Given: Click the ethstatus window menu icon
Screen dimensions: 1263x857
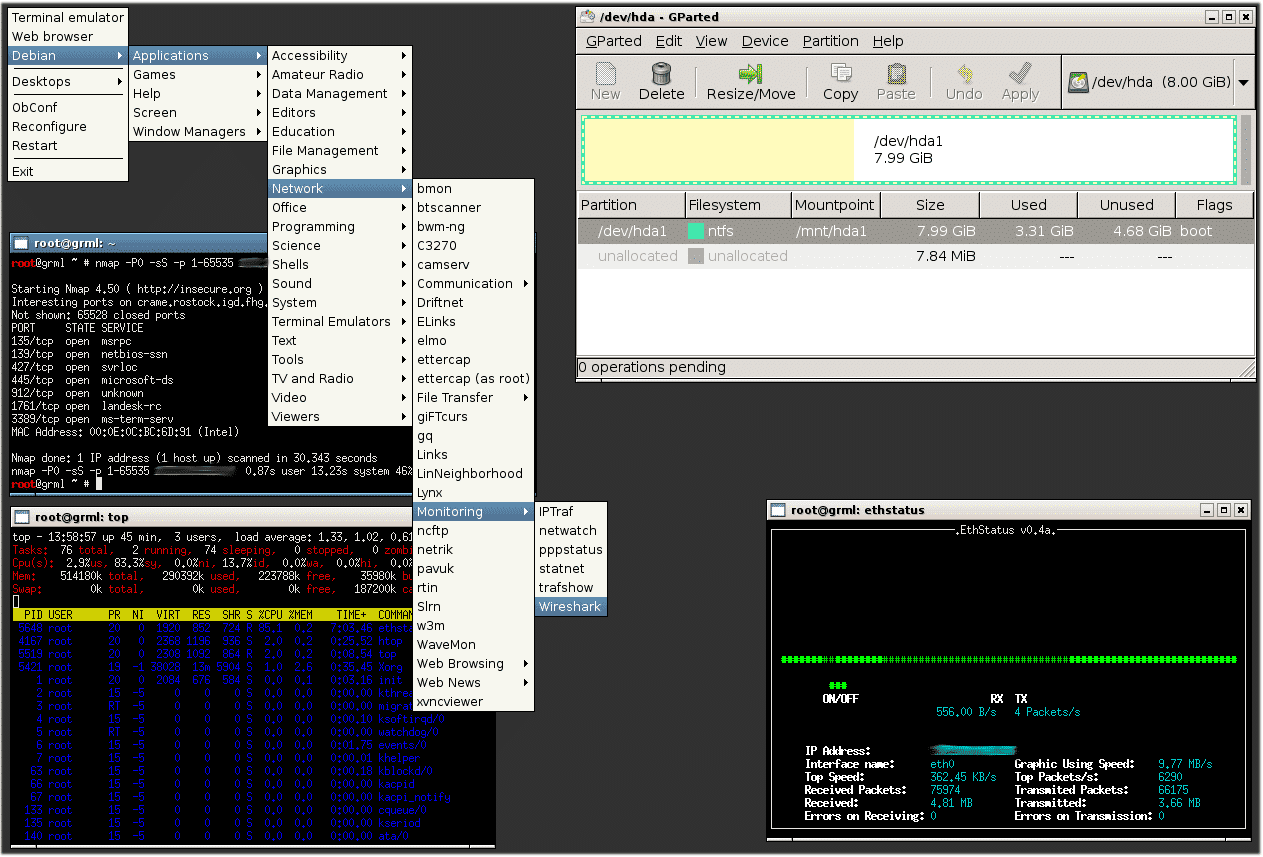Looking at the screenshot, I should 777,510.
